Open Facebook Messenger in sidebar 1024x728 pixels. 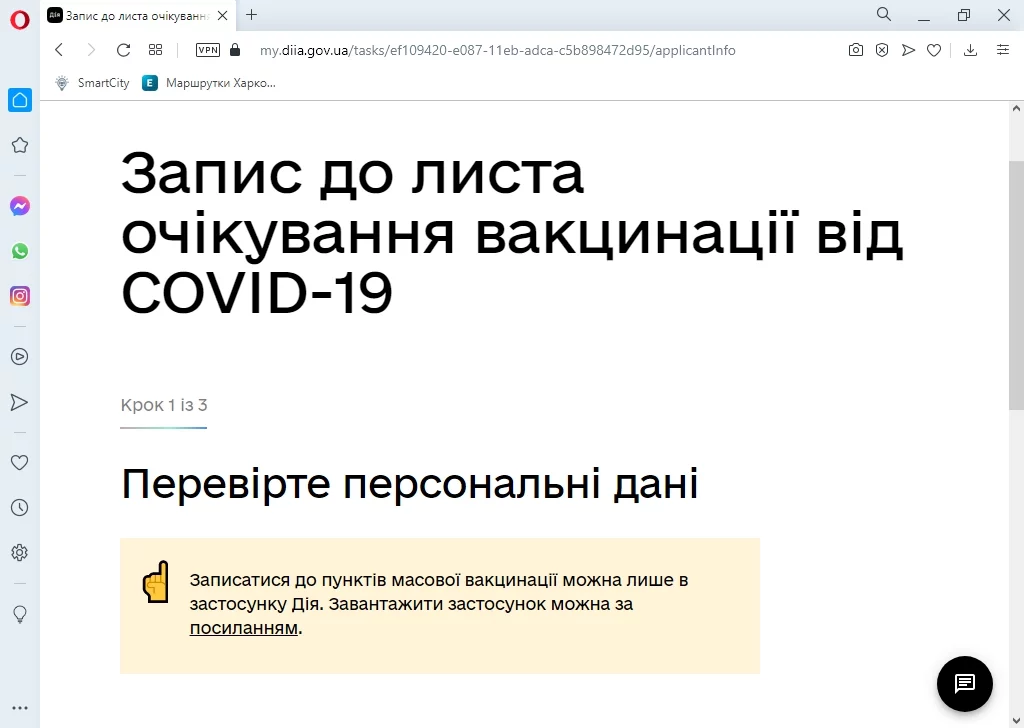click(20, 206)
